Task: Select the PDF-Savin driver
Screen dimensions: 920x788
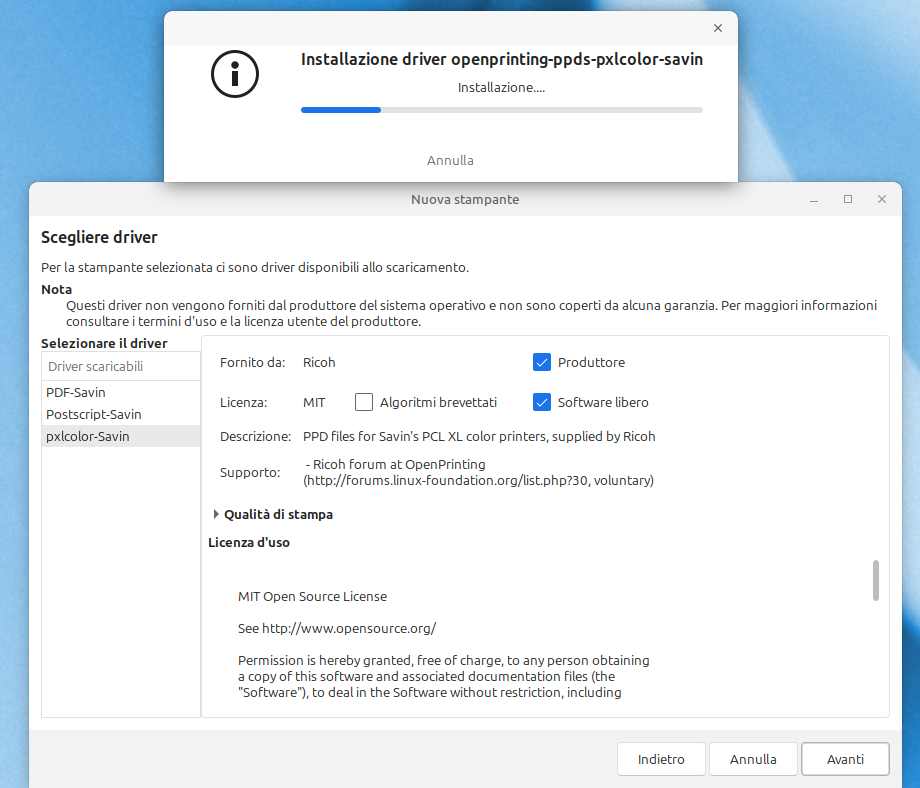Action: (x=121, y=392)
